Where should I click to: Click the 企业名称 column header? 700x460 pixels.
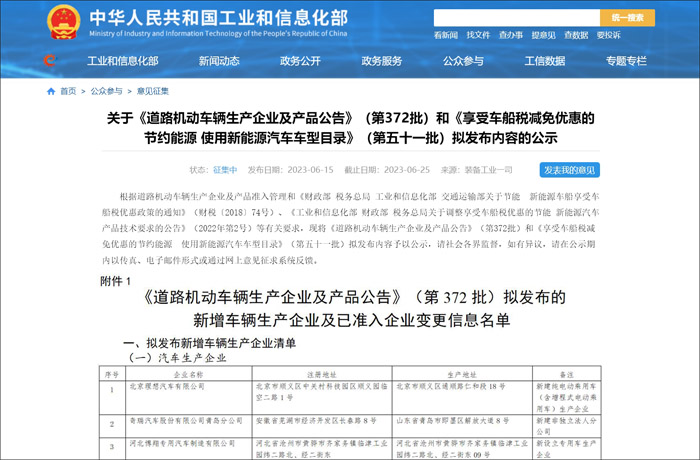coord(188,374)
